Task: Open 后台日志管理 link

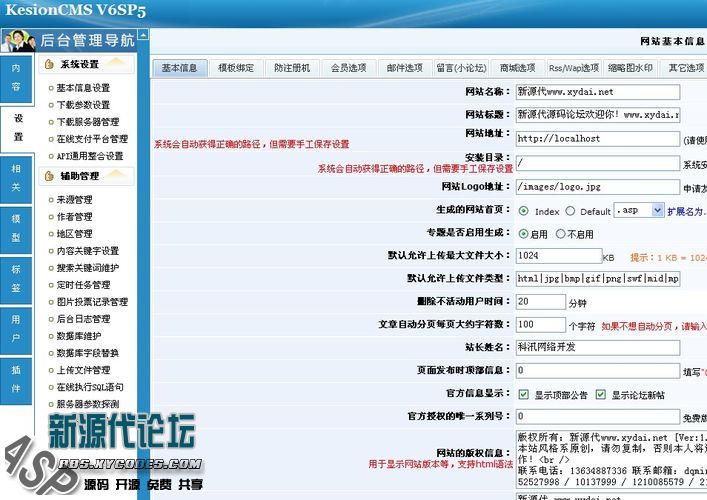Action: click(83, 319)
